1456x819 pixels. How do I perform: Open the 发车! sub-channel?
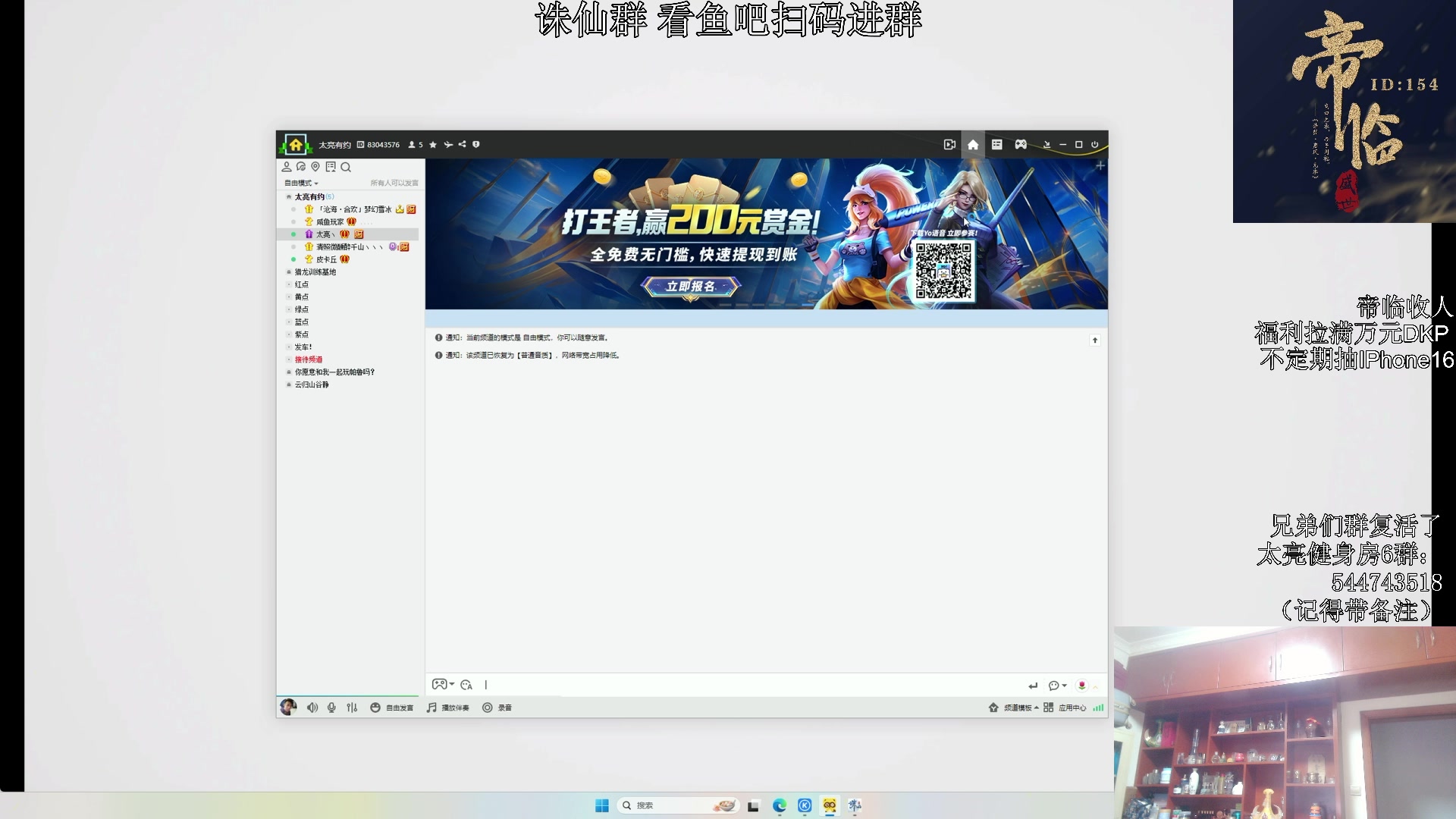coord(303,347)
